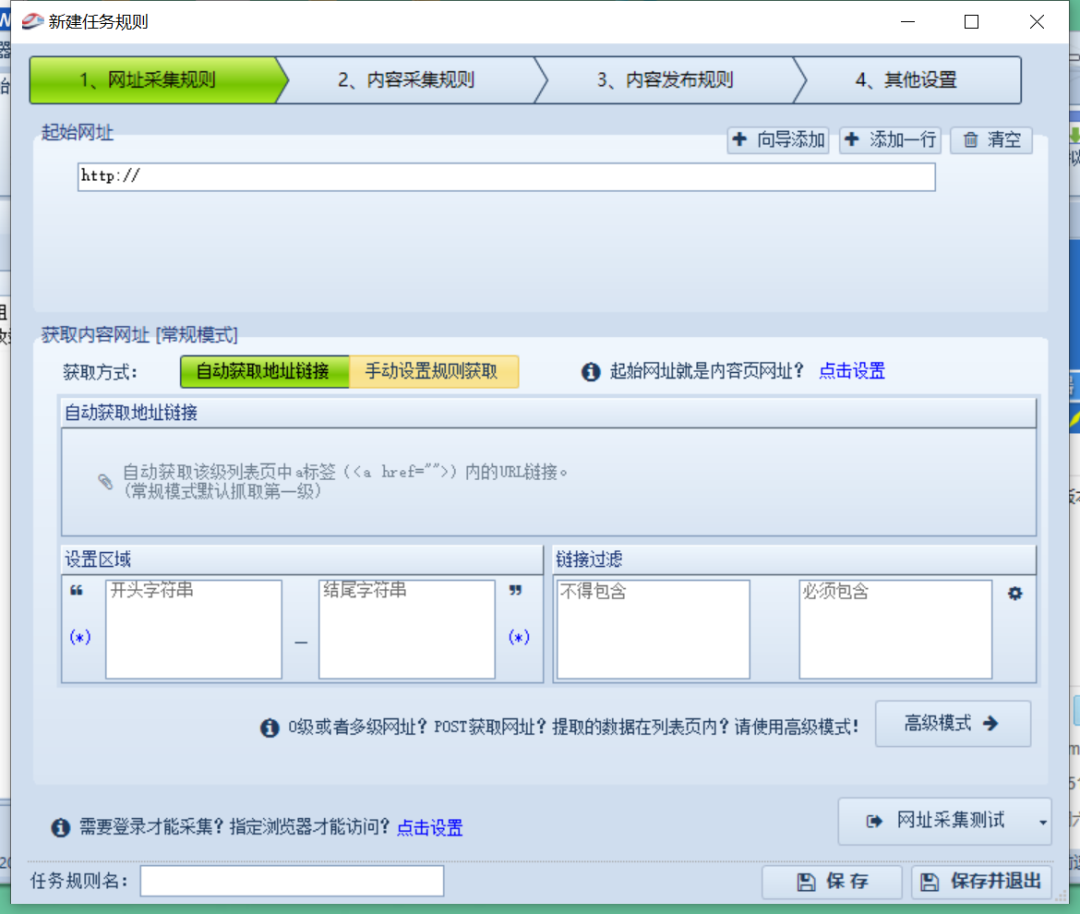
Task: Run 网址采集测试
Action: (x=937, y=821)
